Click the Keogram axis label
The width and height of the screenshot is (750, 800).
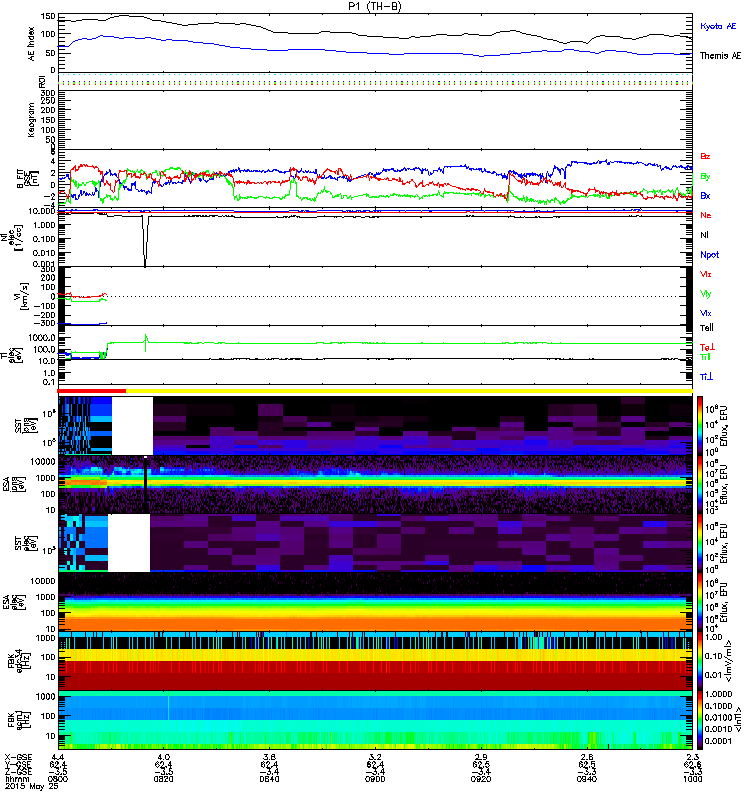click(32, 120)
